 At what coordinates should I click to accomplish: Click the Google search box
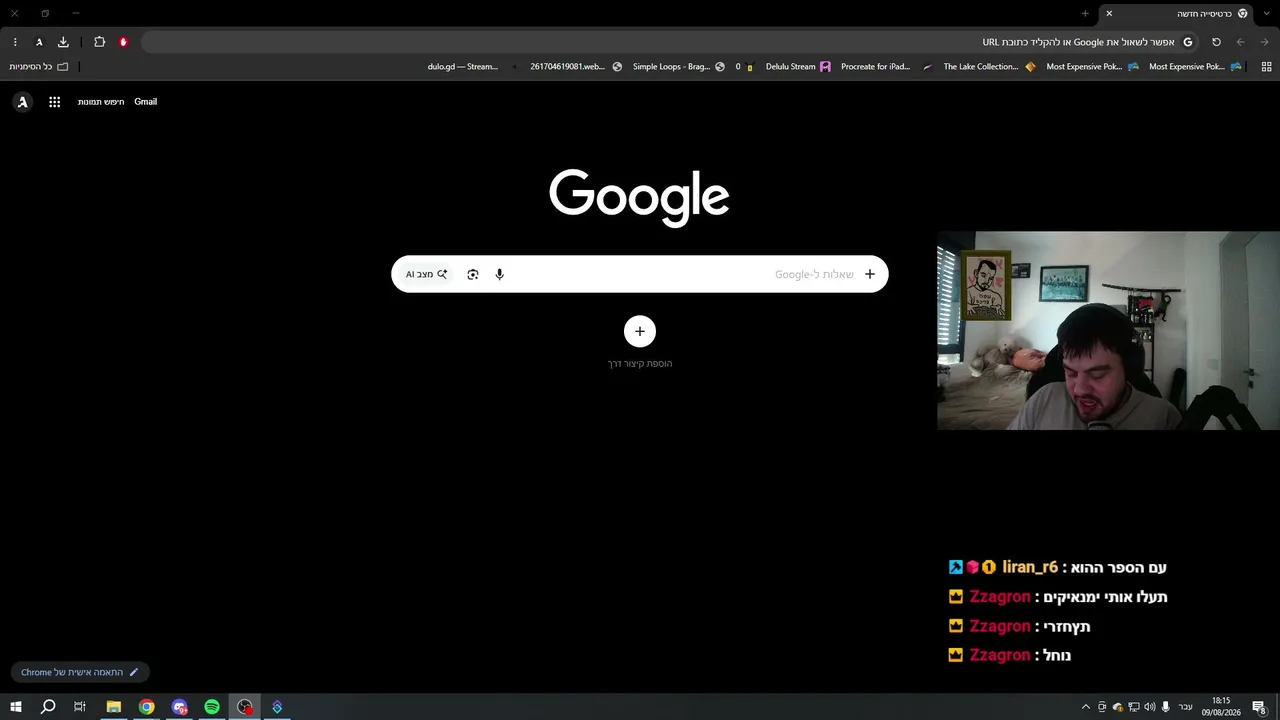pos(640,274)
